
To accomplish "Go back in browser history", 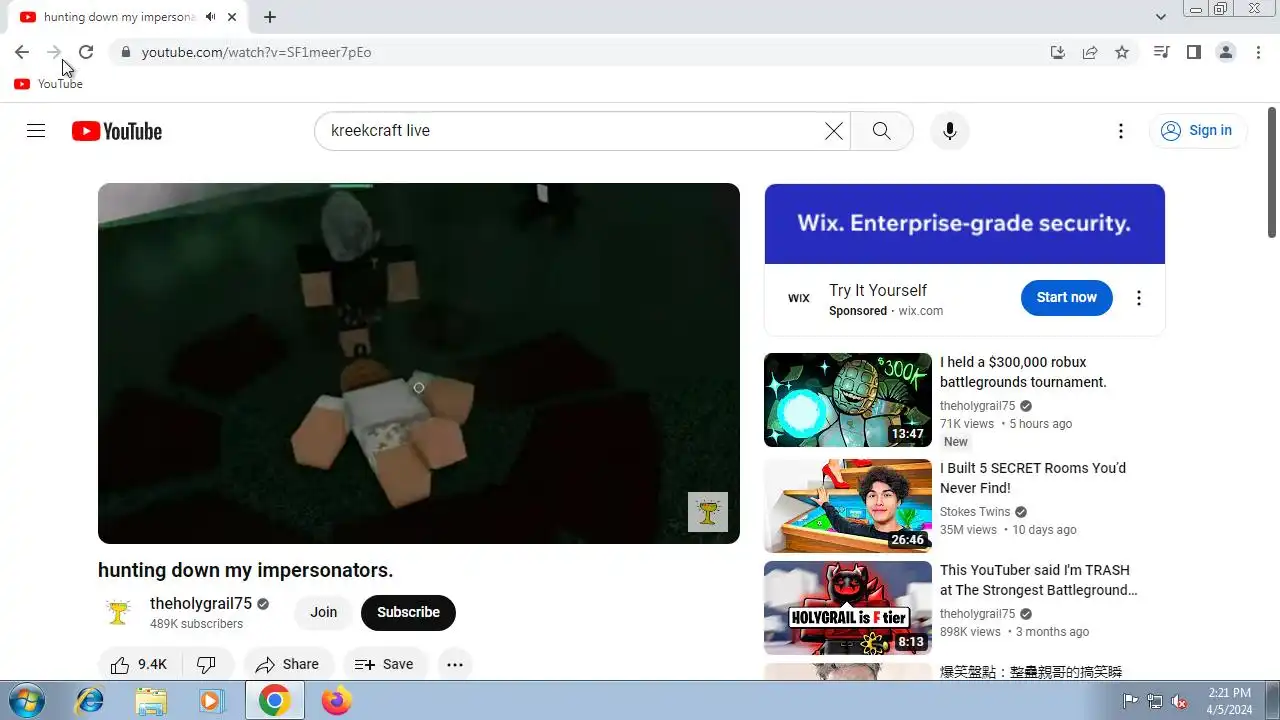I will 22,52.
